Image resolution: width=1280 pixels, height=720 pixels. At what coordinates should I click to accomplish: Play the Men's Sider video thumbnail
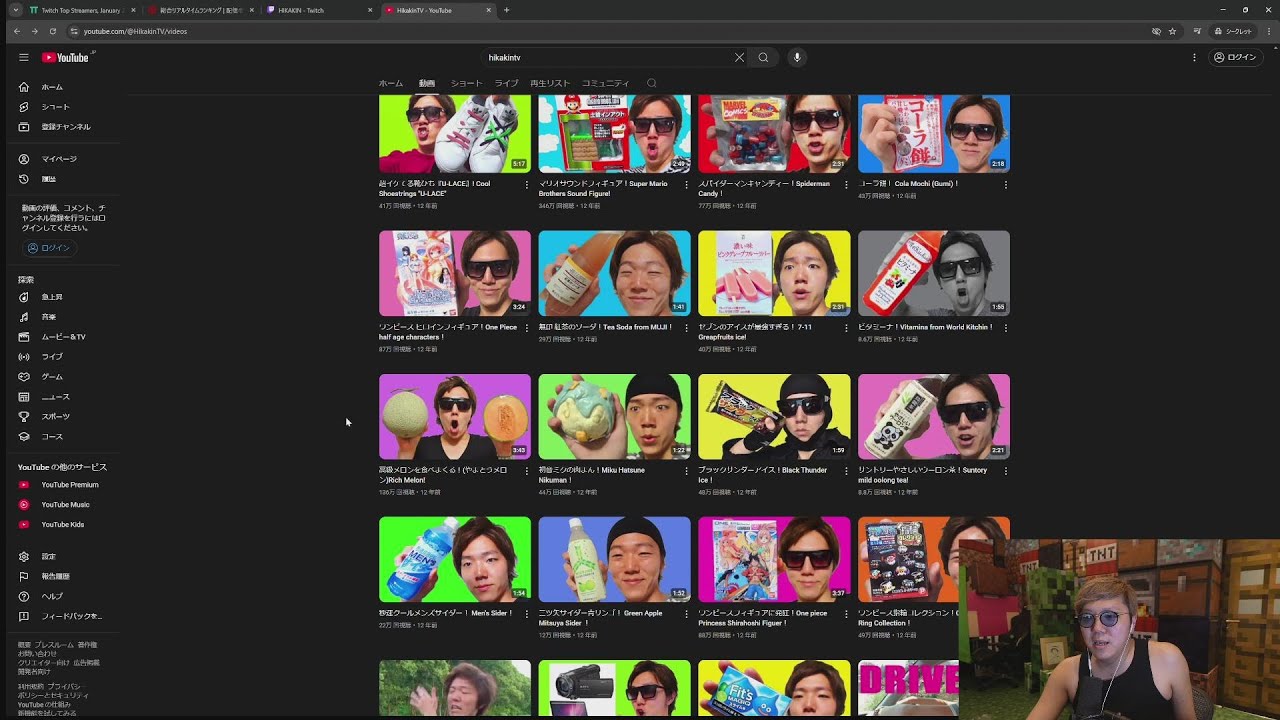point(455,560)
